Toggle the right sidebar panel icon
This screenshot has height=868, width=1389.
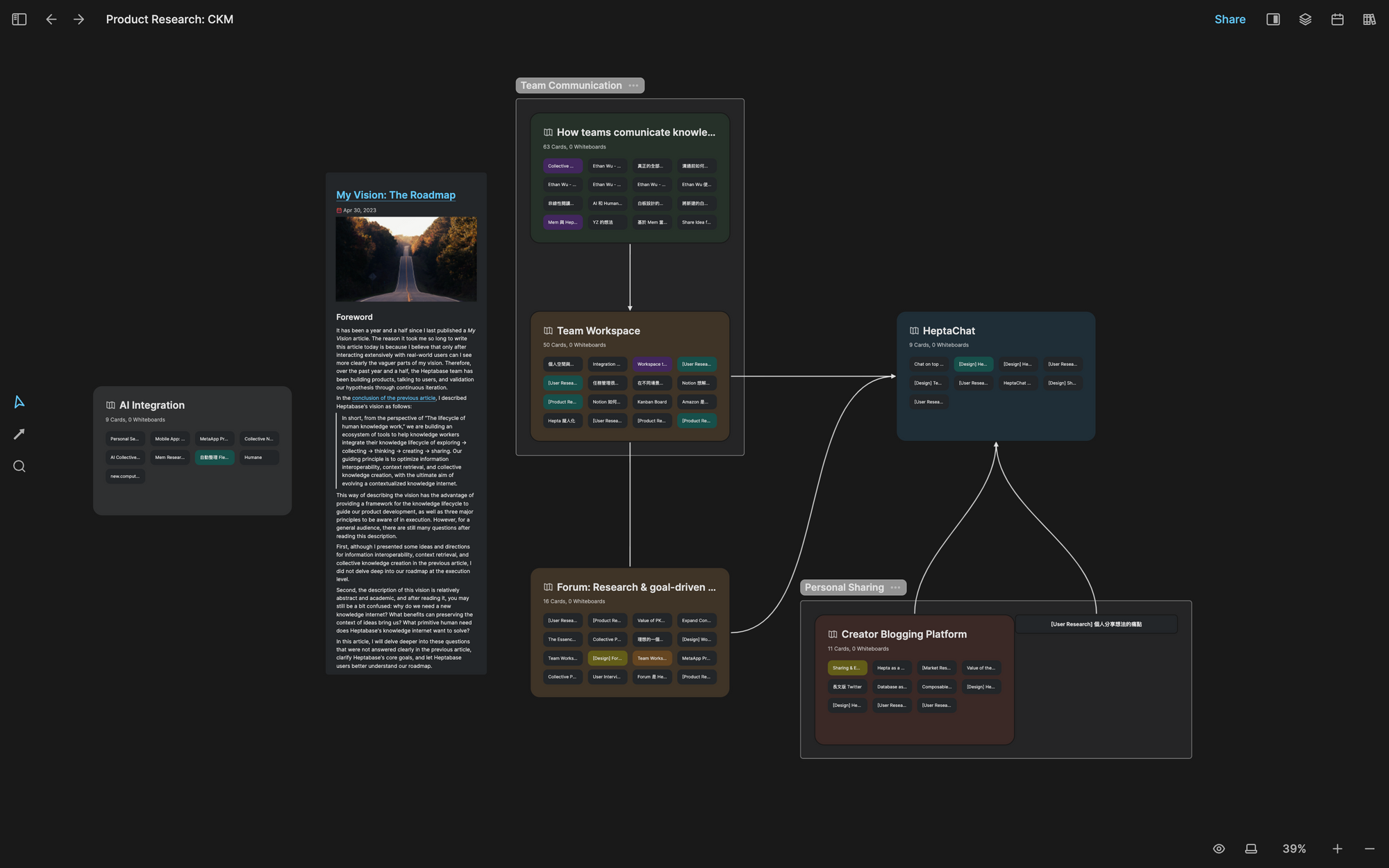(x=1273, y=19)
